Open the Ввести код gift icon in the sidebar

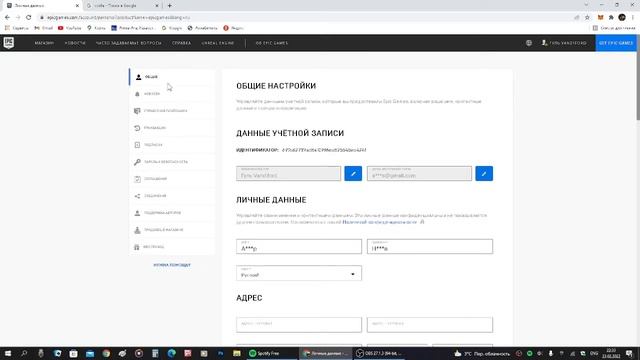[x=137, y=247]
